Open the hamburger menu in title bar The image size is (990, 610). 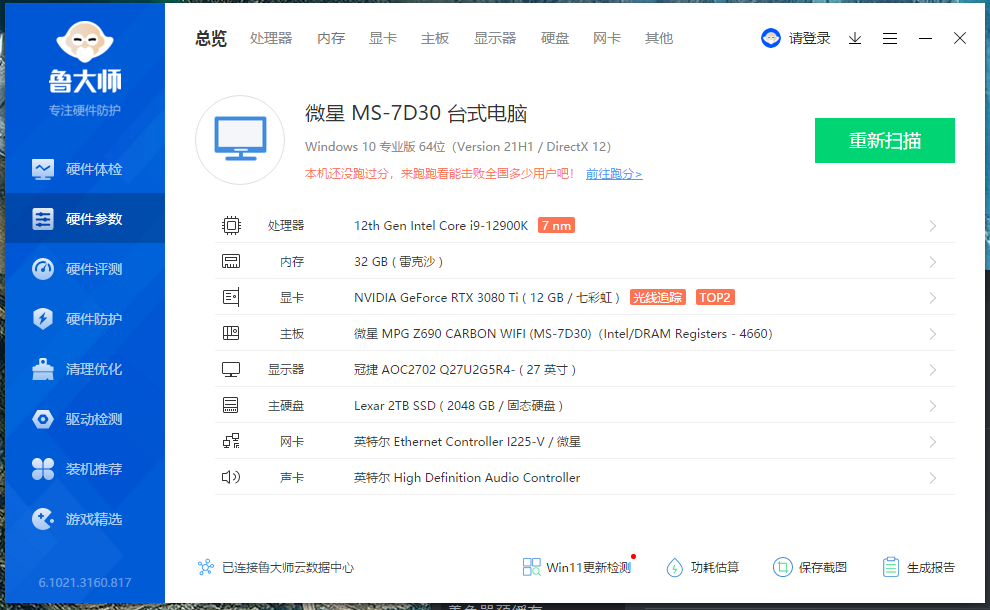(890, 38)
